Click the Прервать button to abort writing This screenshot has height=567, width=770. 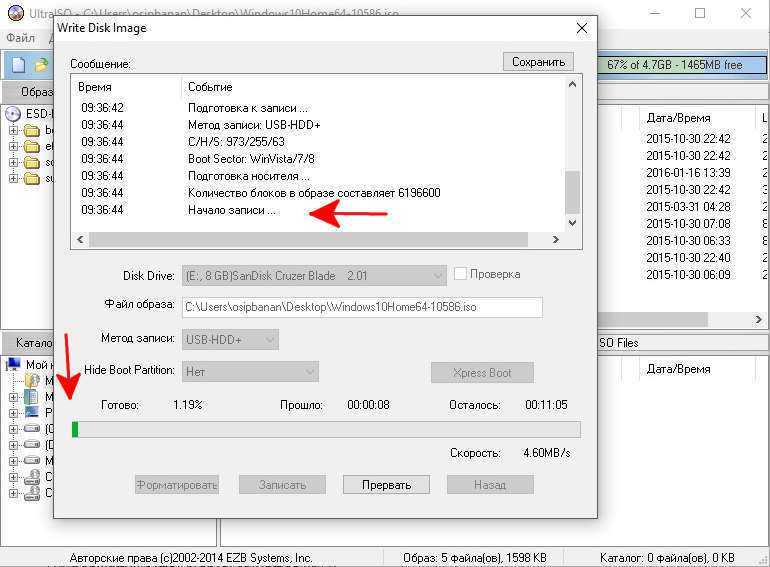[386, 485]
